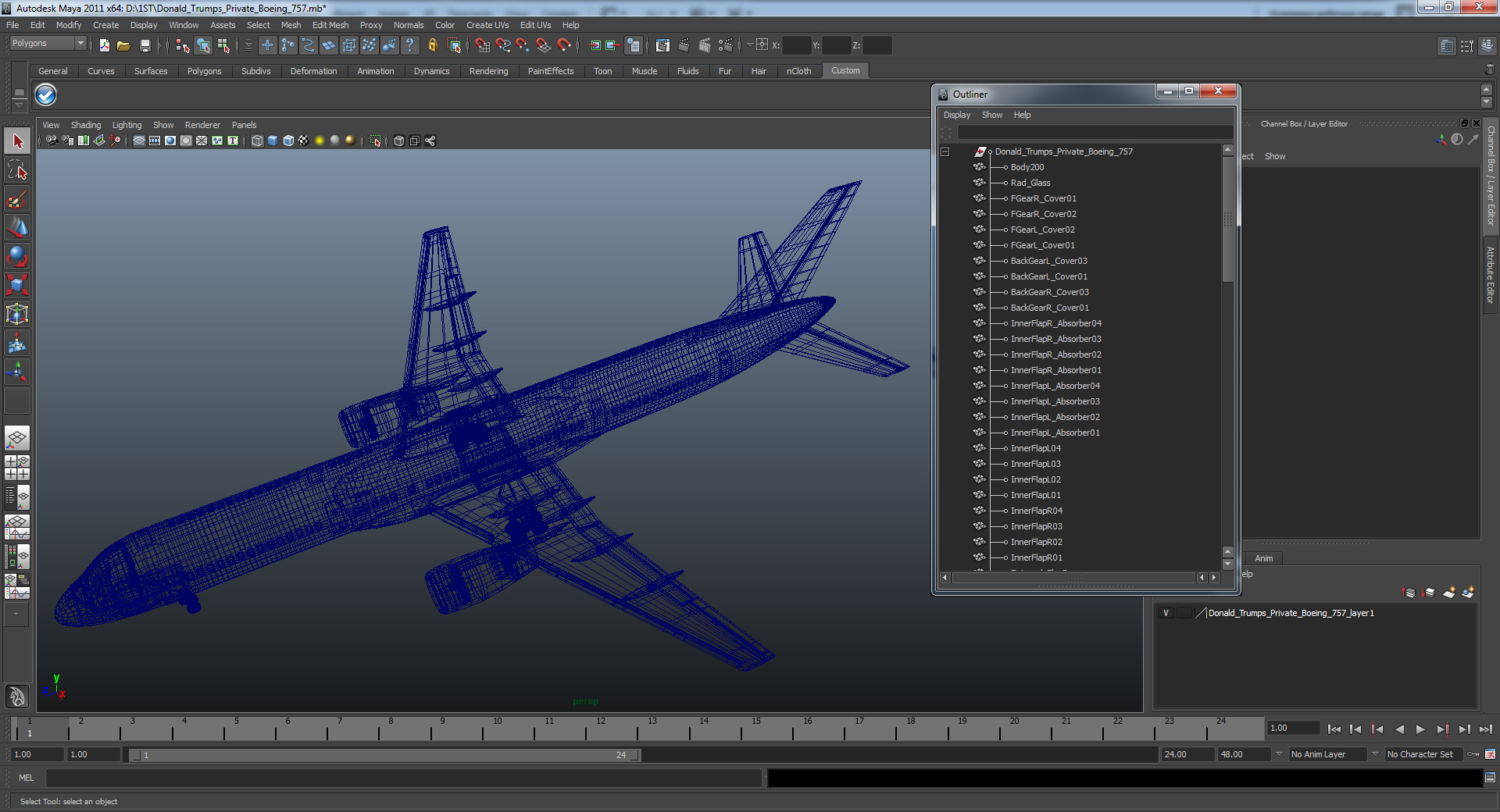Viewport: 1500px width, 812px height.
Task: Activate the Universal Manipulator tool
Action: [x=17, y=315]
